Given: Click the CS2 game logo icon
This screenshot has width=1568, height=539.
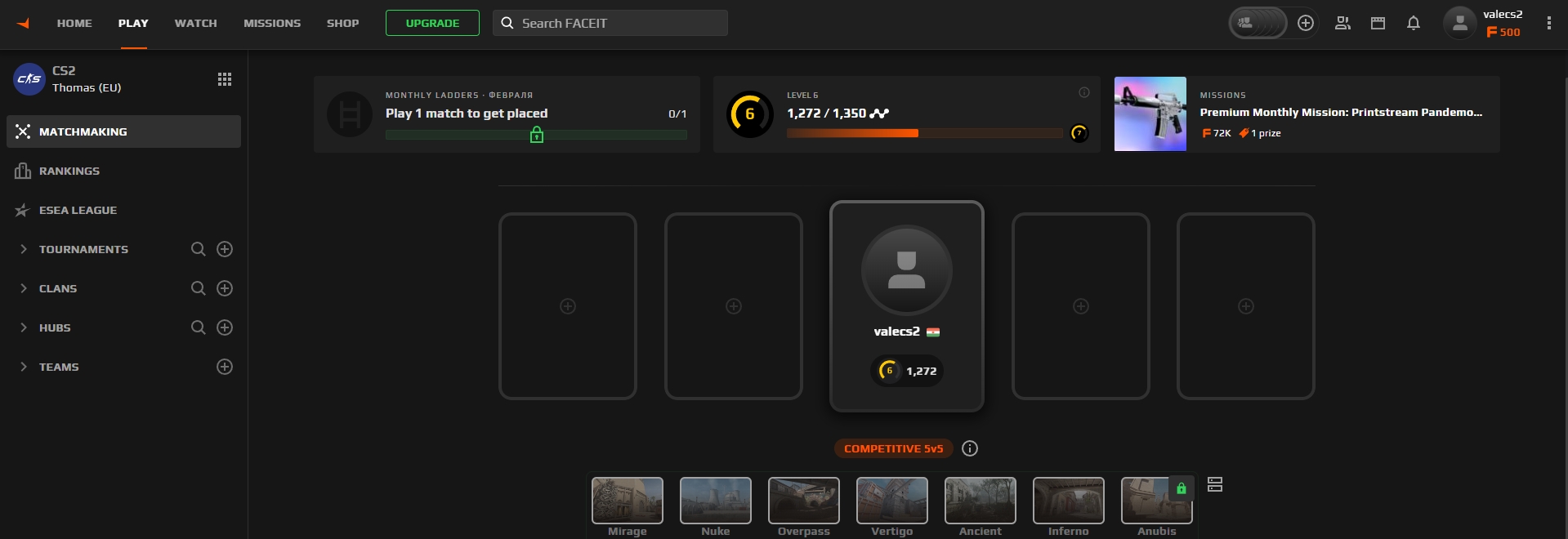Looking at the screenshot, I should (x=29, y=79).
